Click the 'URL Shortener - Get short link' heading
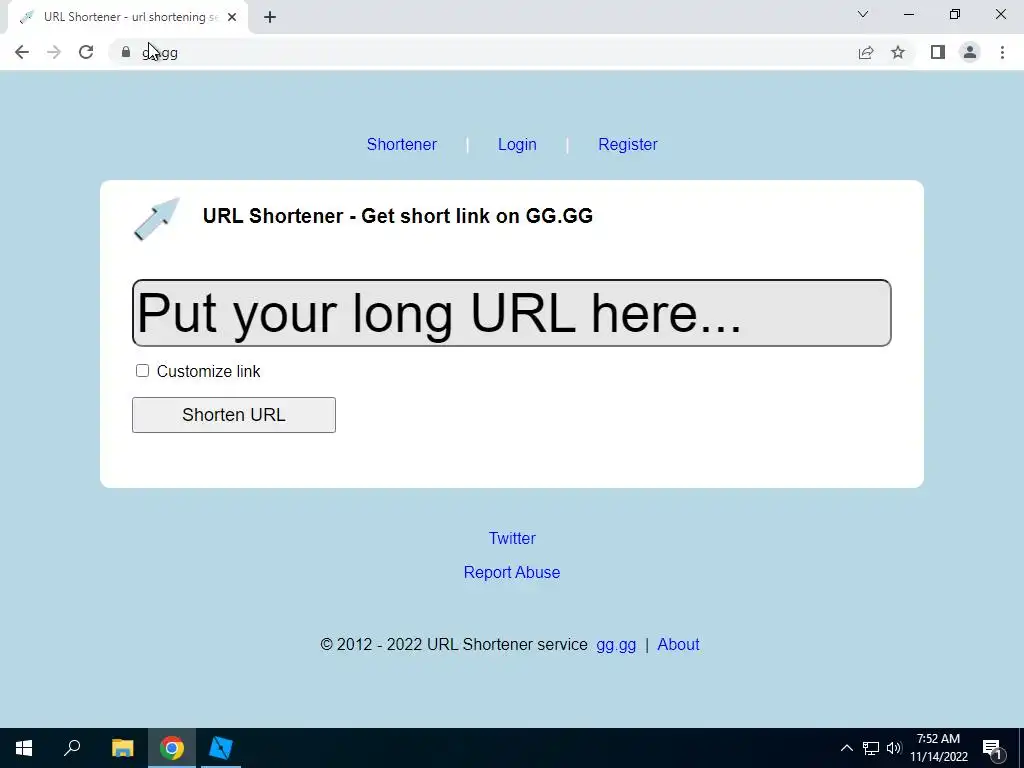1024x768 pixels. (x=398, y=216)
